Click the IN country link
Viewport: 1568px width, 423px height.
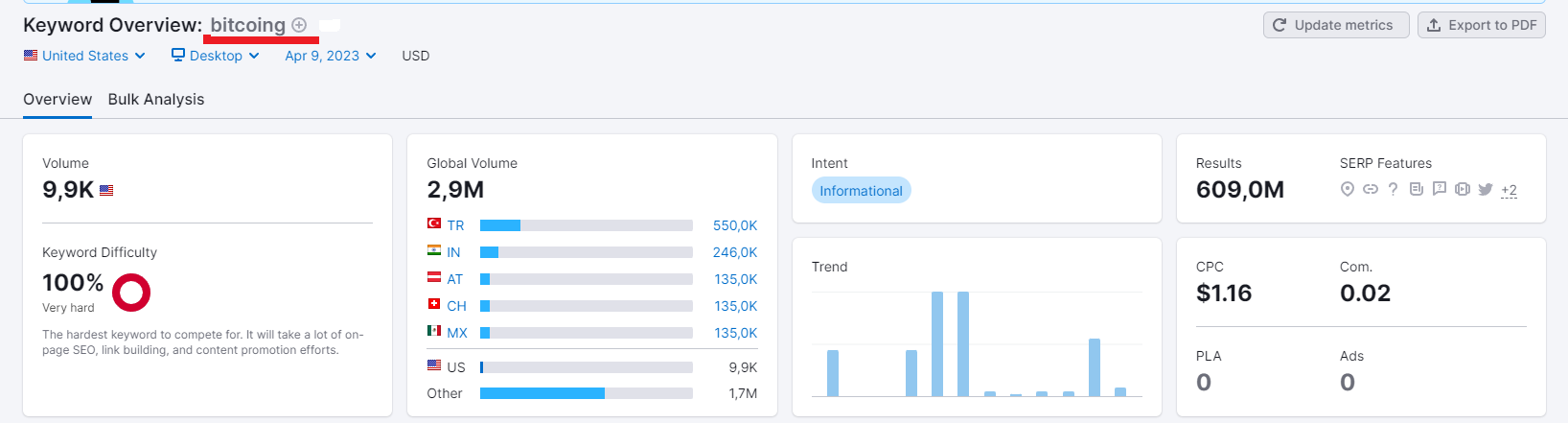453,252
